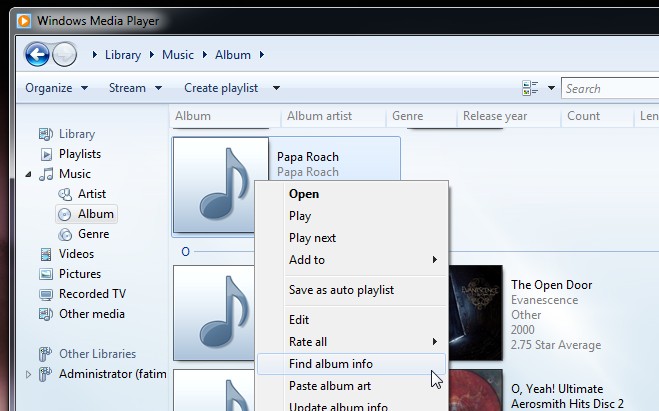Click the Windows Media Player title icon

coord(24,21)
